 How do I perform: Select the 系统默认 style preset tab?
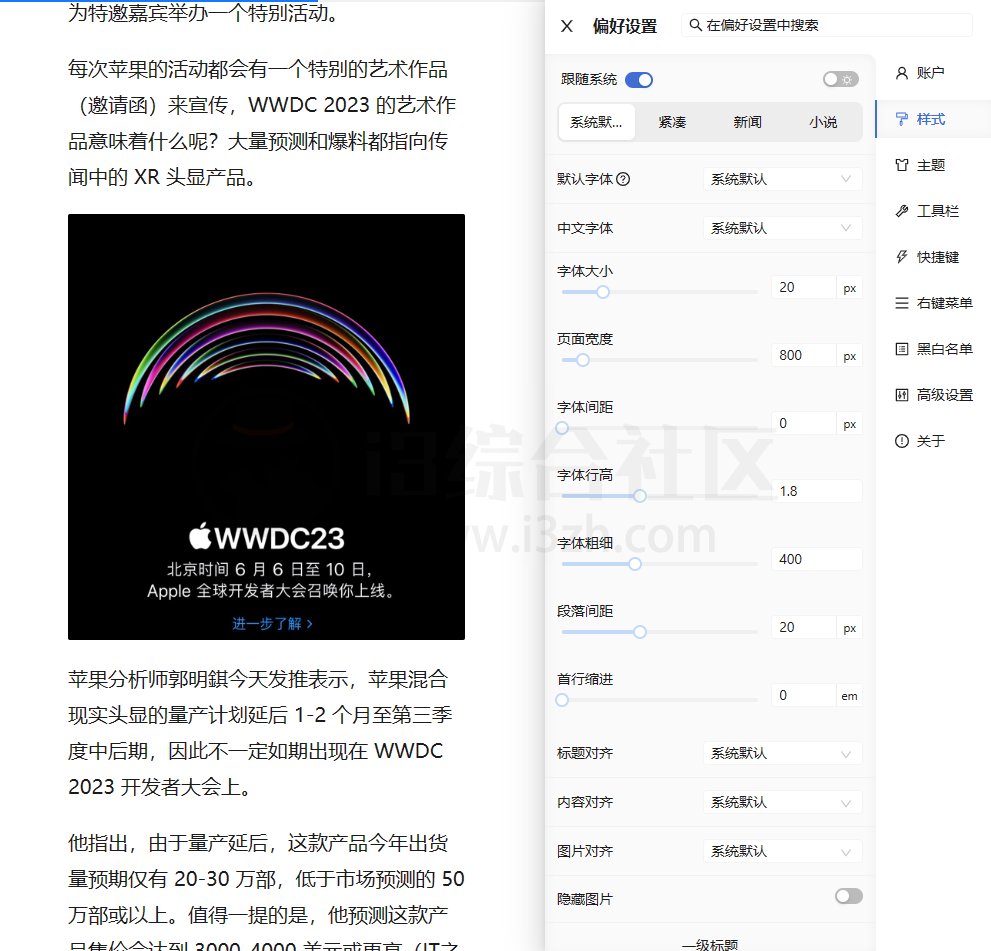tap(597, 122)
